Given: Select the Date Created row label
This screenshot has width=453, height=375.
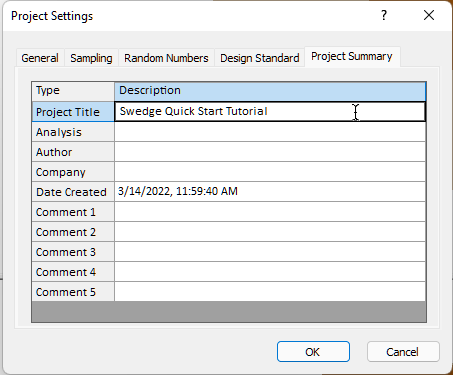Looking at the screenshot, I should click(x=73, y=192).
